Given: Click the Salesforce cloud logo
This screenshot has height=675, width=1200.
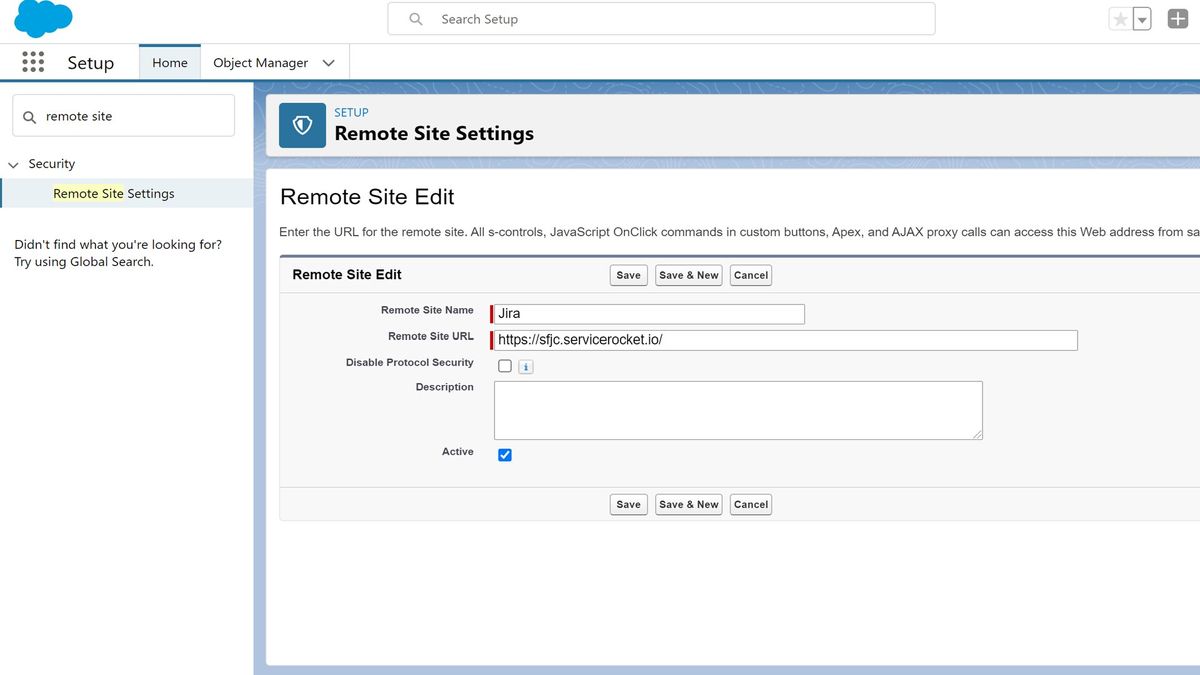Looking at the screenshot, I should (x=42, y=18).
